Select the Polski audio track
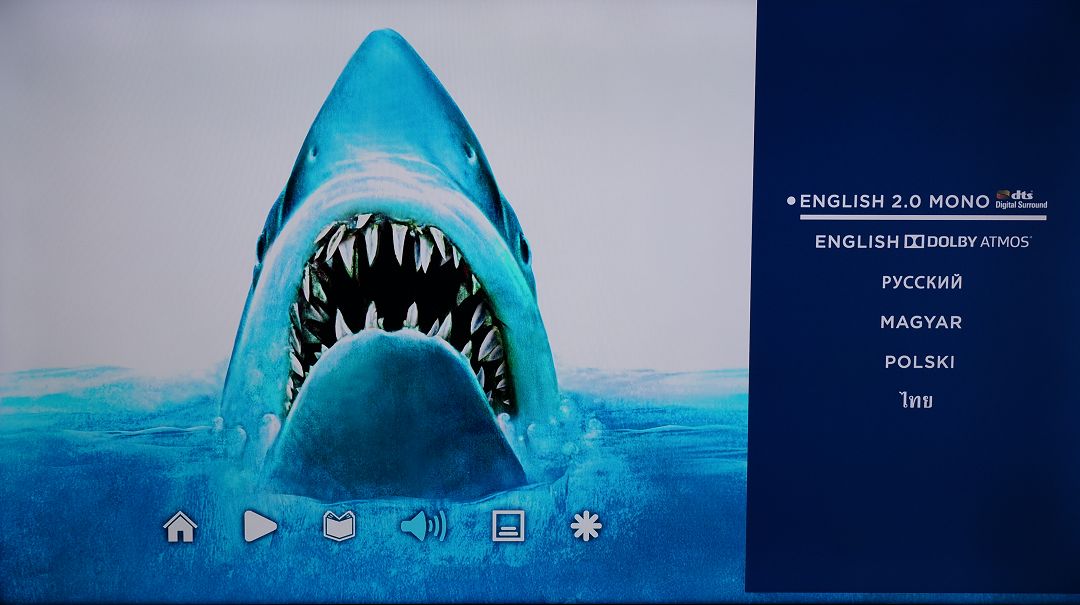 coord(920,362)
